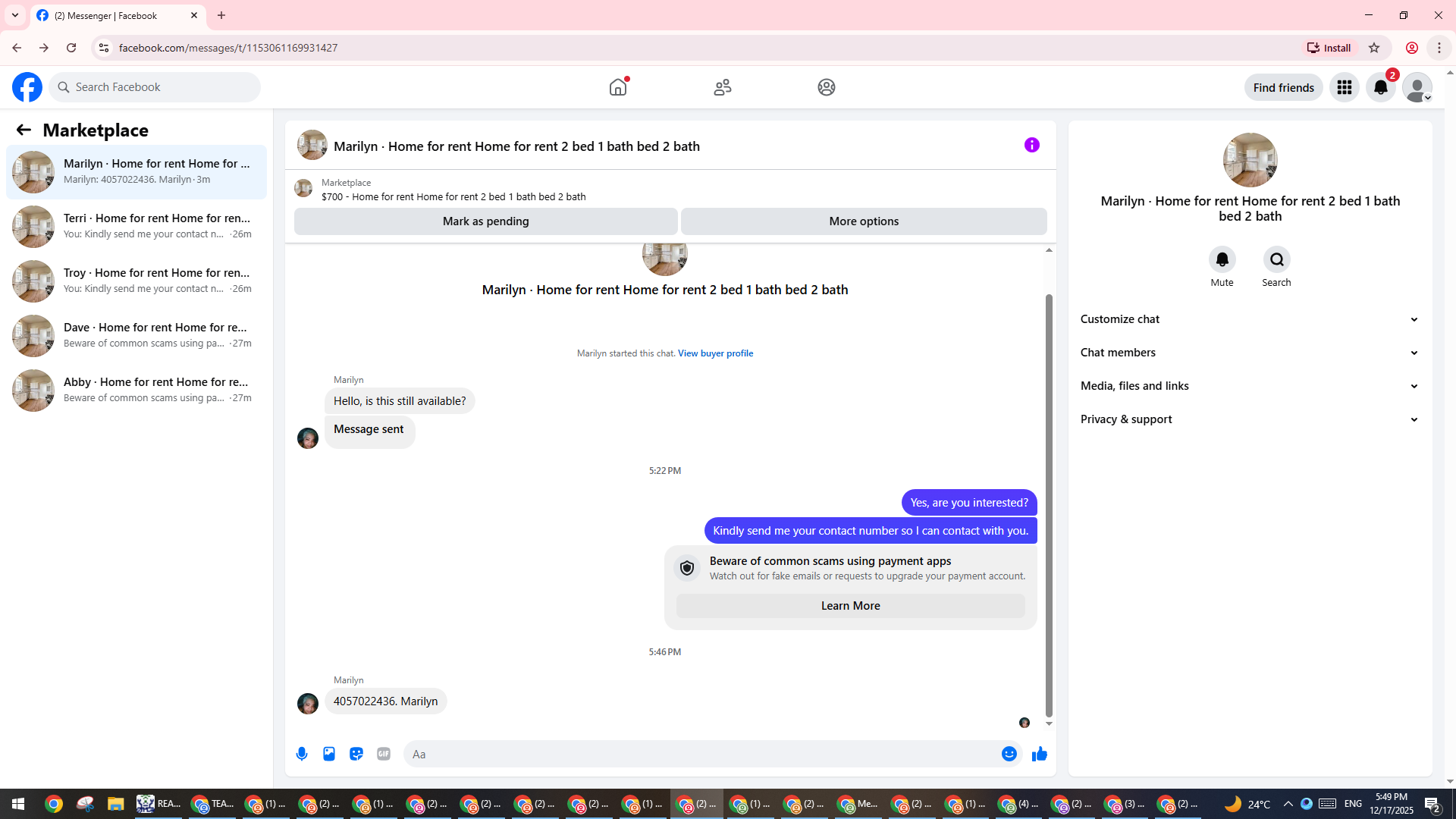Go to the Facebook Home tab
This screenshot has width=1456, height=819.
pos(618,87)
